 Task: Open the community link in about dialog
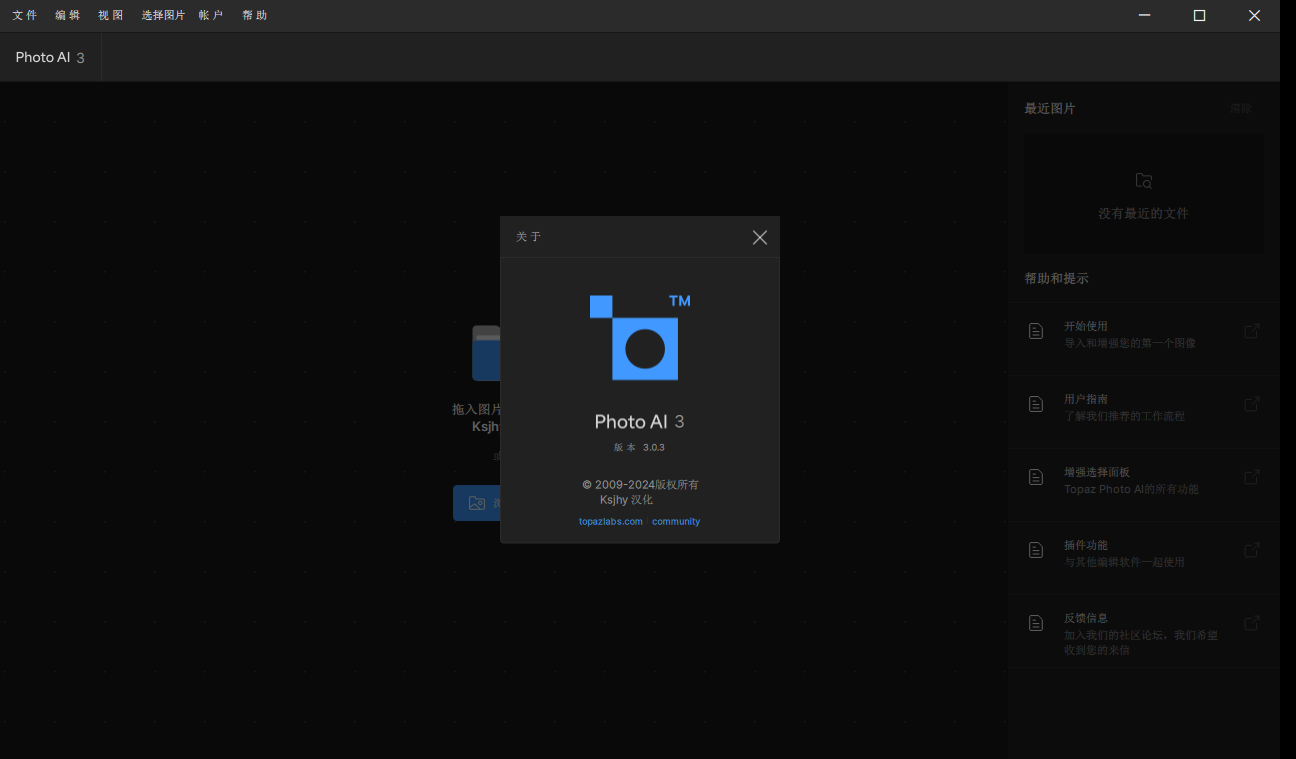[676, 522]
